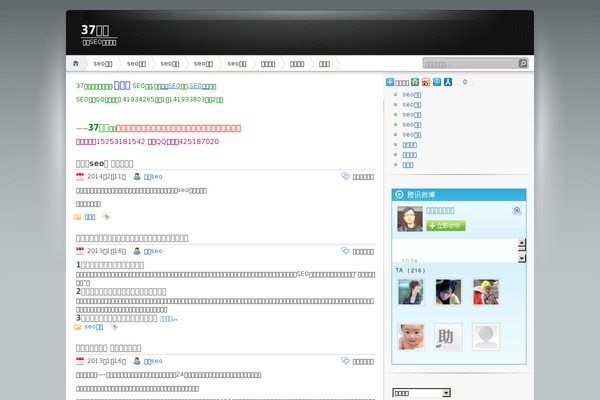This screenshot has height=400, width=600.
Task: Open avatar of woman with hand on face
Action: tap(411, 292)
